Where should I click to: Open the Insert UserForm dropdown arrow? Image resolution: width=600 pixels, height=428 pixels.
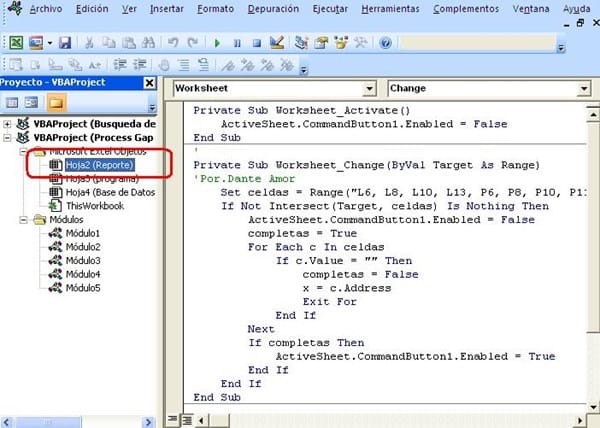[50, 43]
